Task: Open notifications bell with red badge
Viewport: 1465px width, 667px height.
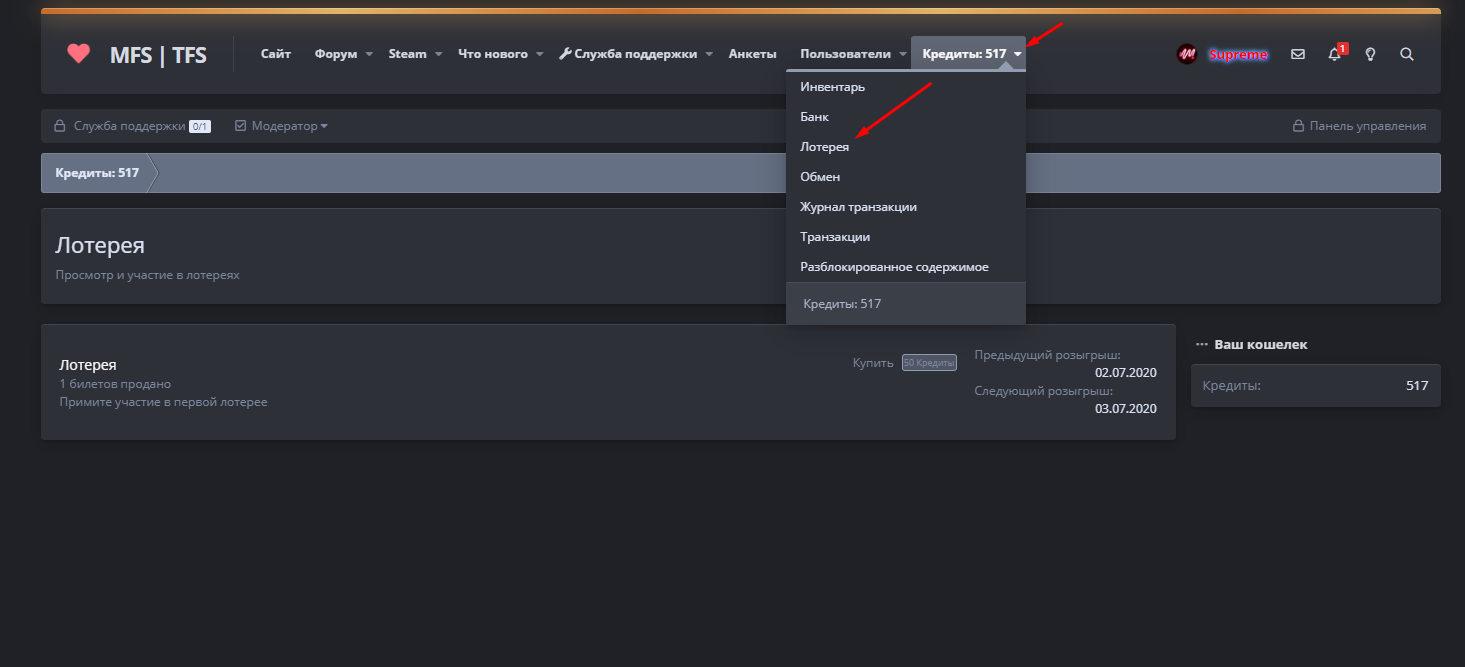Action: (x=1334, y=54)
